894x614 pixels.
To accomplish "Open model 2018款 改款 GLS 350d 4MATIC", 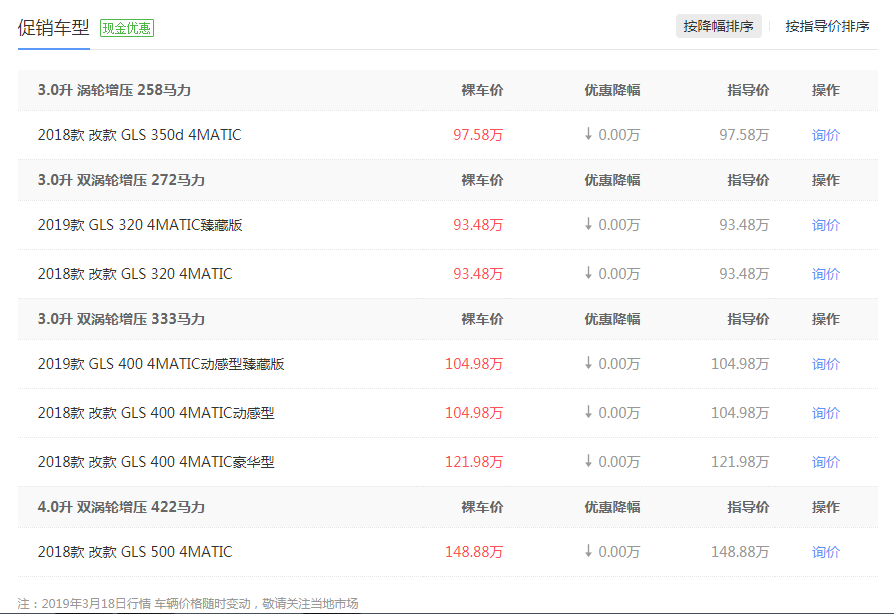I will 140,135.
